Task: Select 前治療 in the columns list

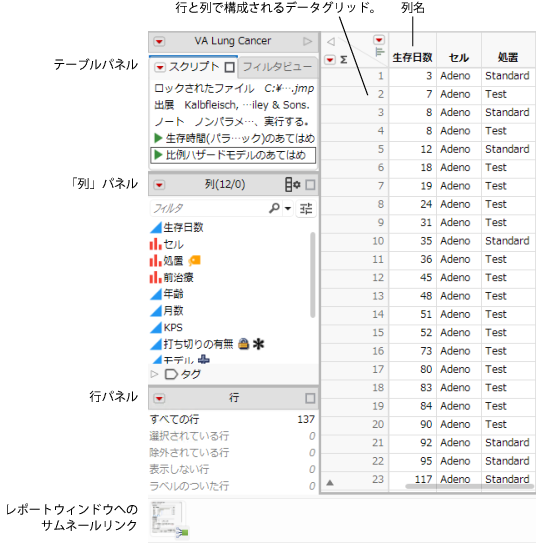Action: coord(178,278)
